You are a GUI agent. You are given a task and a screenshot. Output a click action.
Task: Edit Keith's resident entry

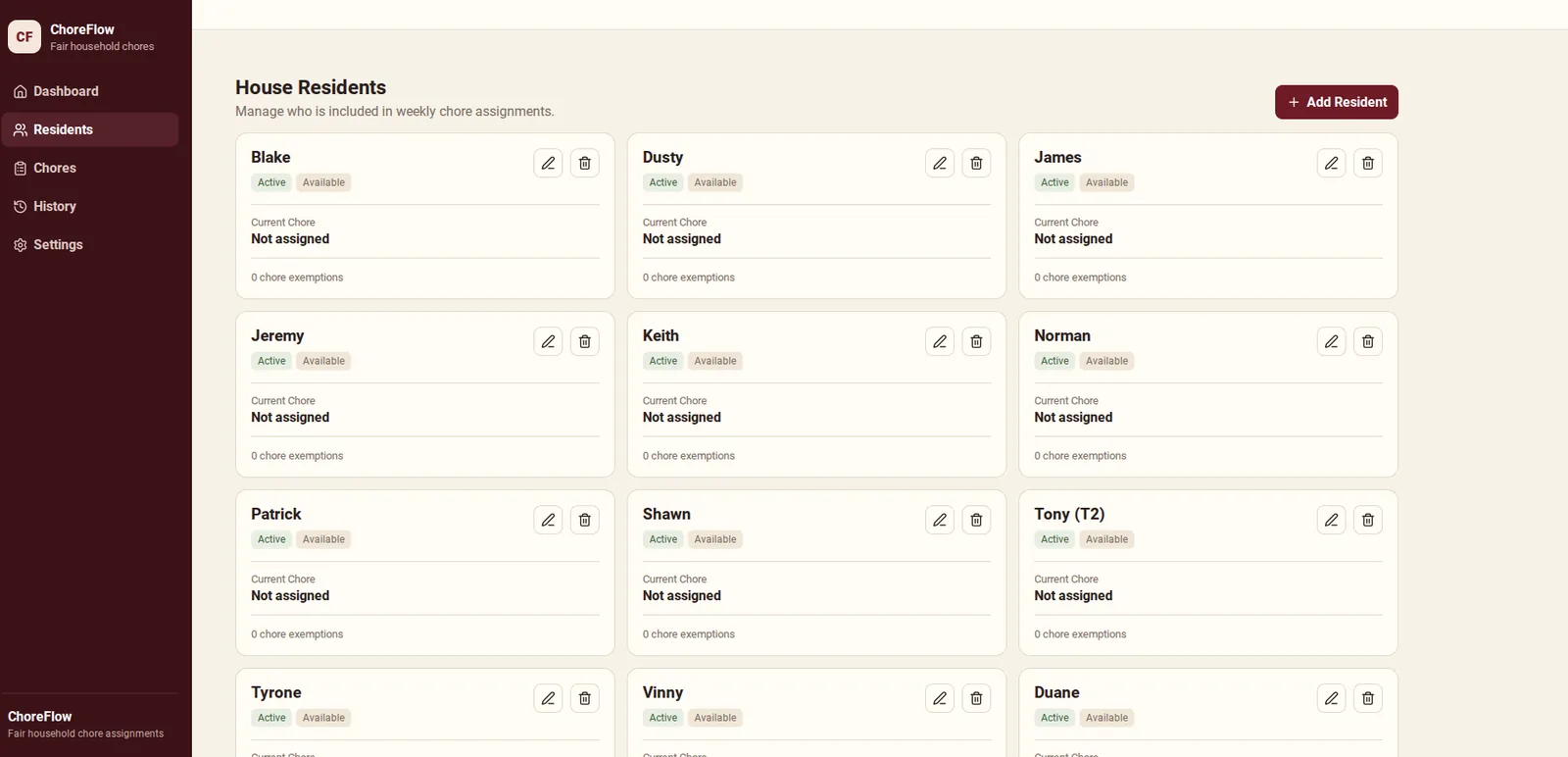tap(940, 341)
